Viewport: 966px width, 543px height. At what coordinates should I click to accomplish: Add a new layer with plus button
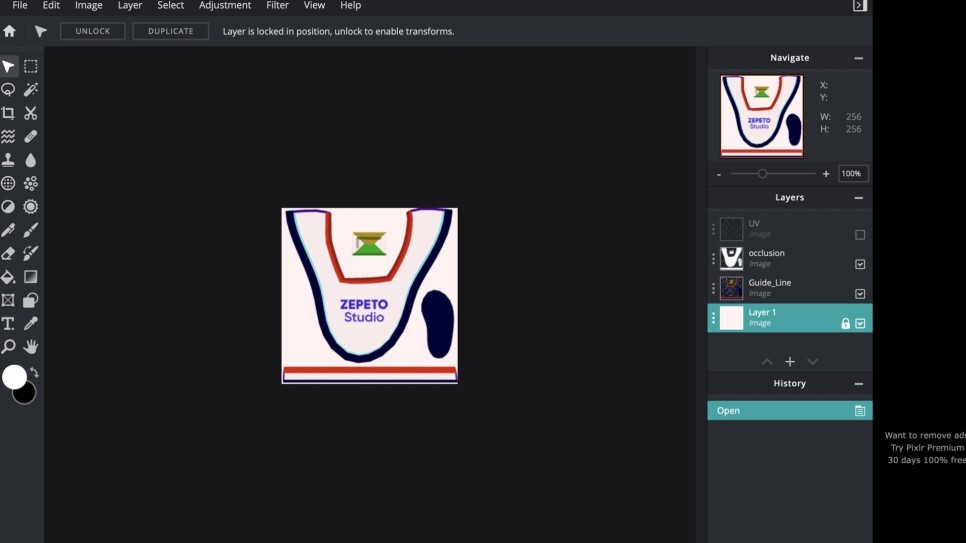click(790, 362)
